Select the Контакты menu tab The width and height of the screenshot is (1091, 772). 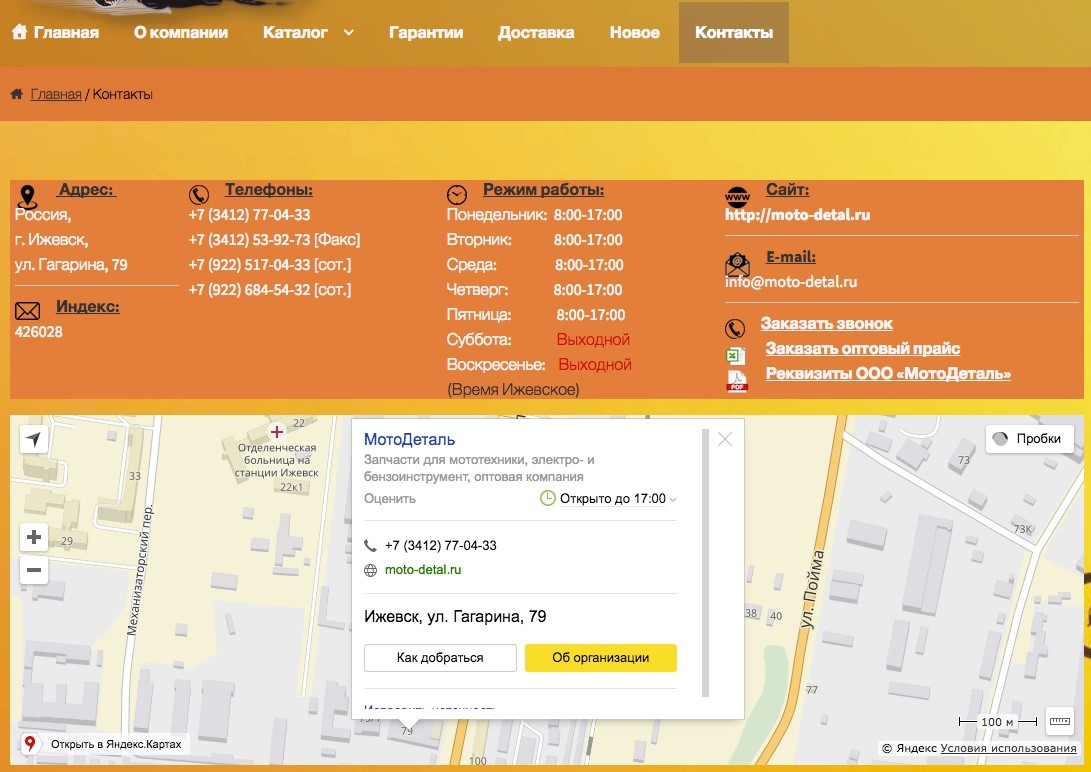point(734,32)
